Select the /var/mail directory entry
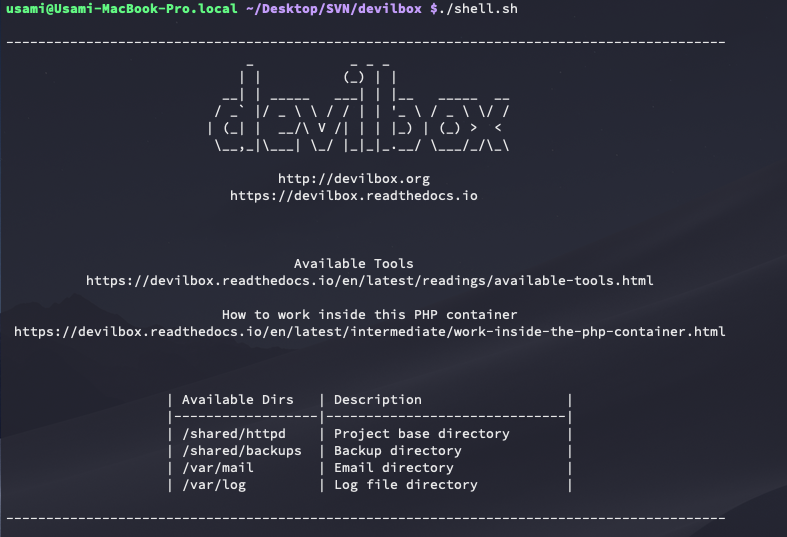Screen dimensions: 787x537 coord(218,468)
